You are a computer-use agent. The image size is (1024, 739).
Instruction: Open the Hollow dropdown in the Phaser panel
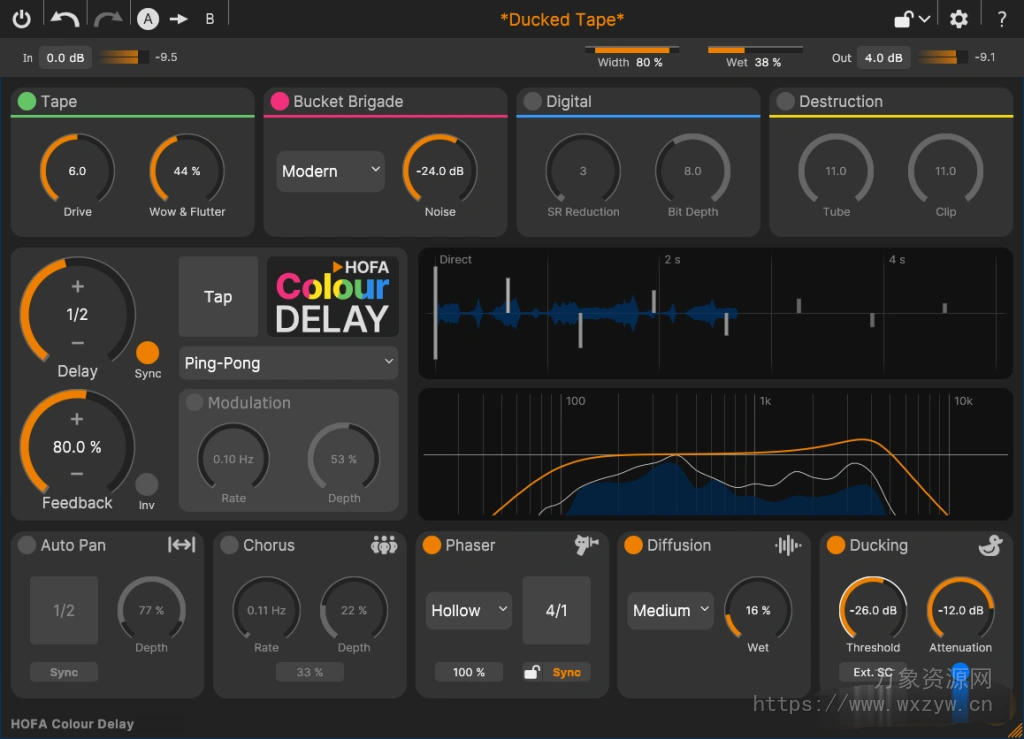point(467,610)
